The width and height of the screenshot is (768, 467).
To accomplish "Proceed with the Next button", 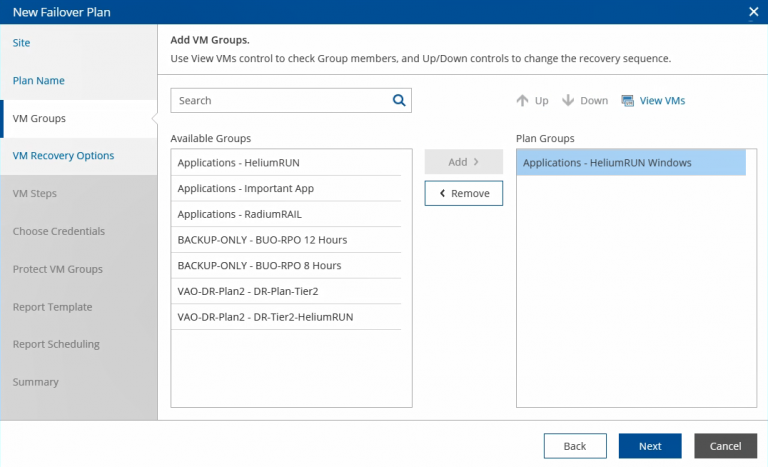I will tap(650, 446).
